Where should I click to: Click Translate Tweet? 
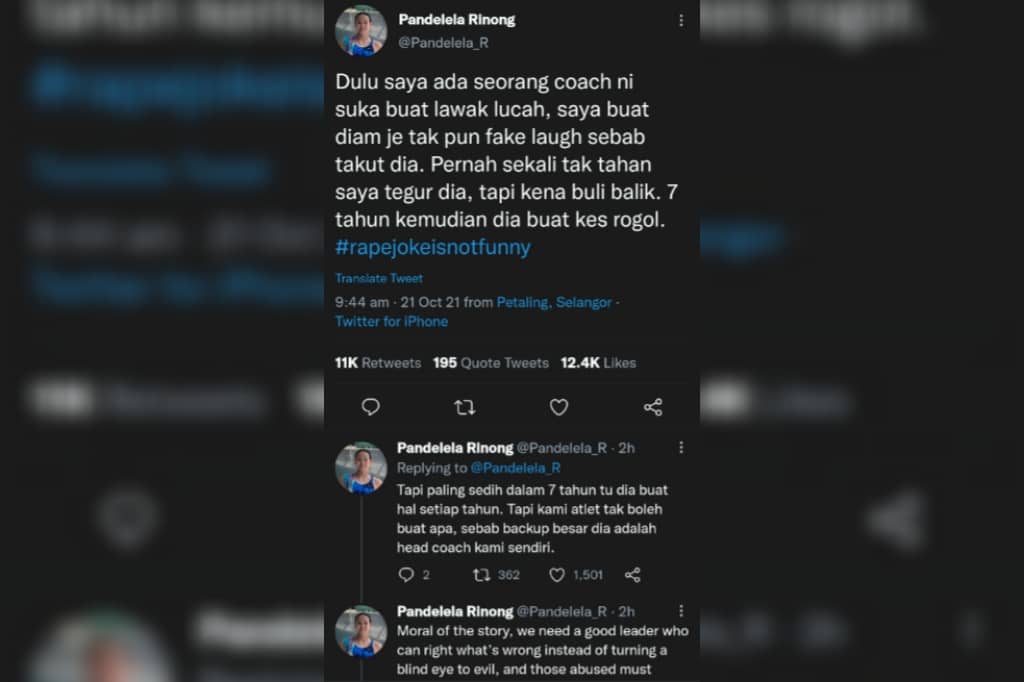379,278
